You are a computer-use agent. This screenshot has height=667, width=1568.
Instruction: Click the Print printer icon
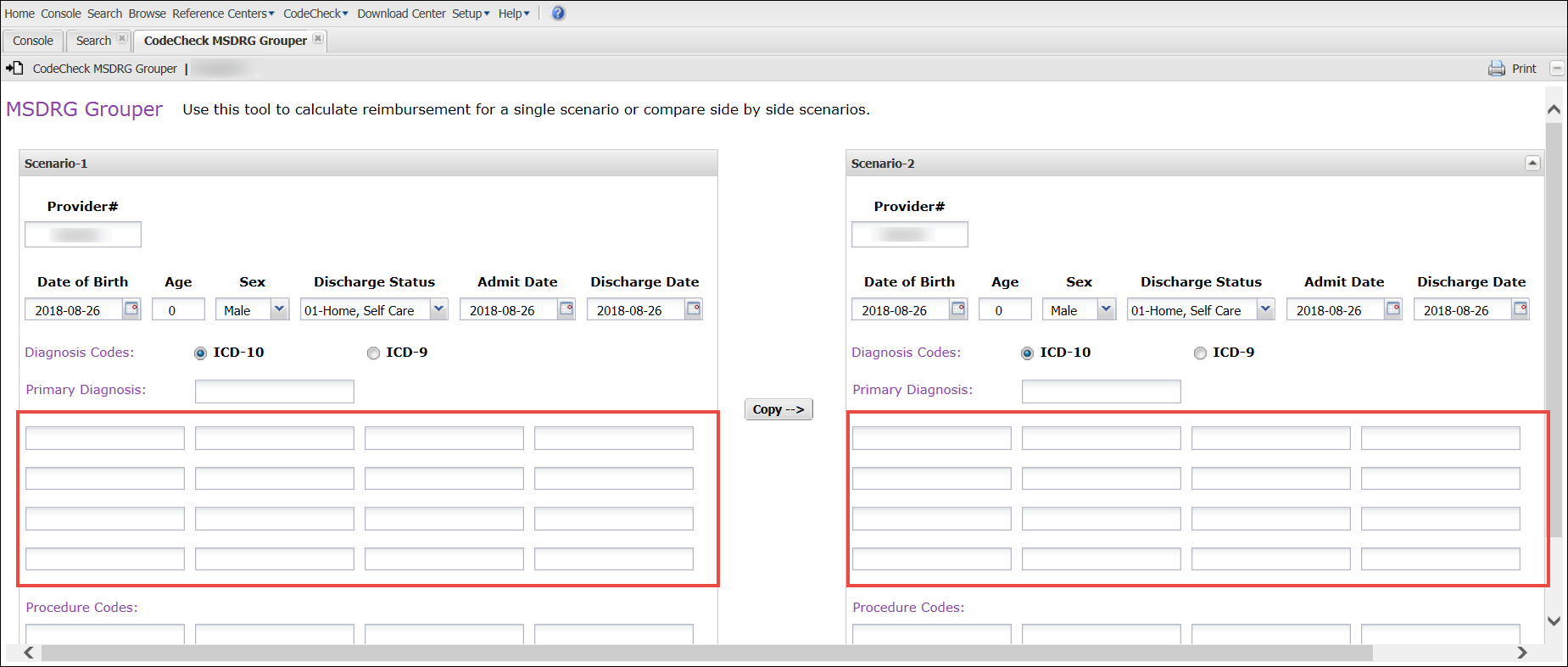click(x=1496, y=69)
